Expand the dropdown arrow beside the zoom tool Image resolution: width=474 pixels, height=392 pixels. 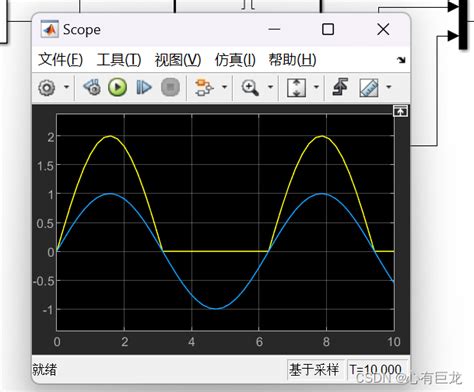pos(271,87)
